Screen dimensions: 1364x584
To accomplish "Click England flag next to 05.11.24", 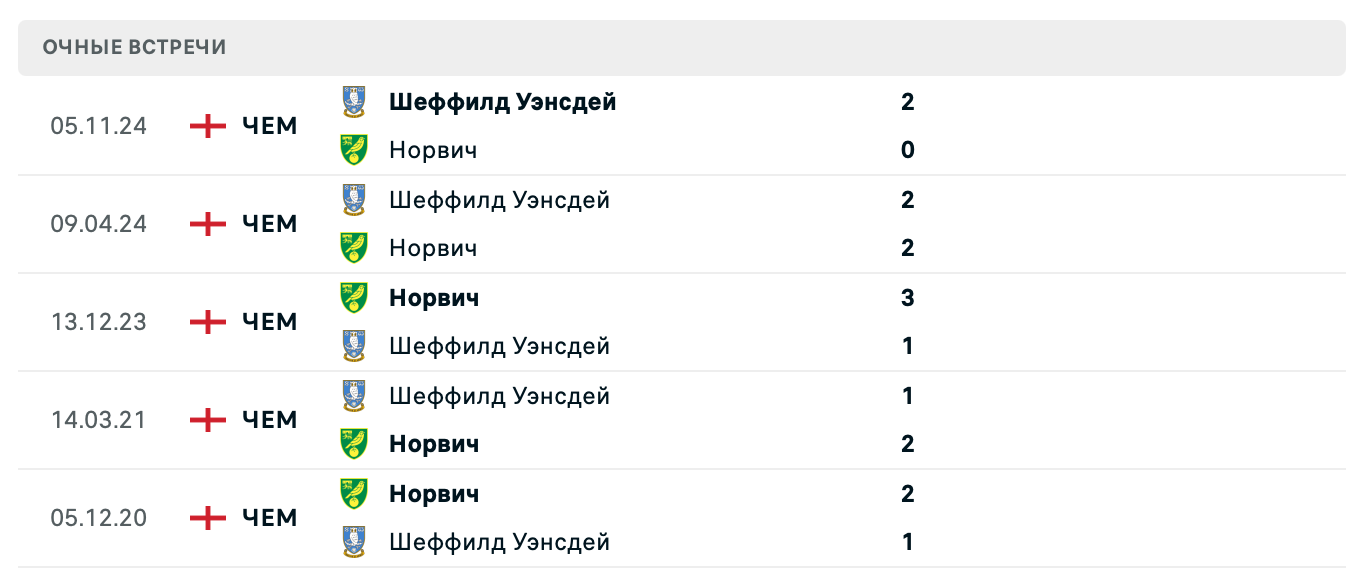I will point(208,126).
